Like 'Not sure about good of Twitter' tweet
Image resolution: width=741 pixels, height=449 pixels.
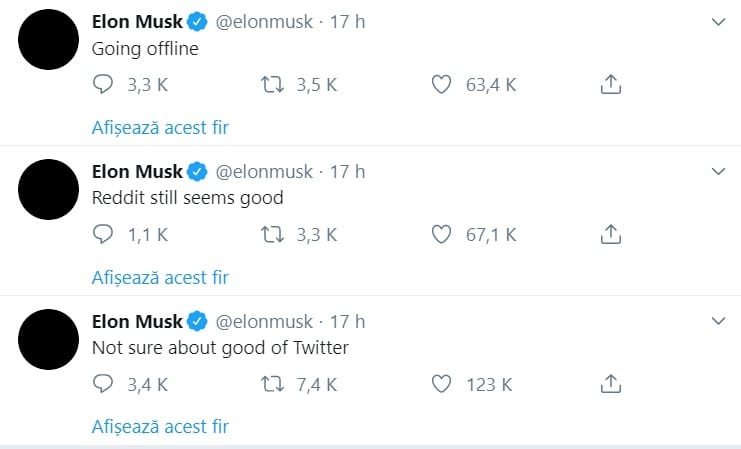[x=441, y=384]
